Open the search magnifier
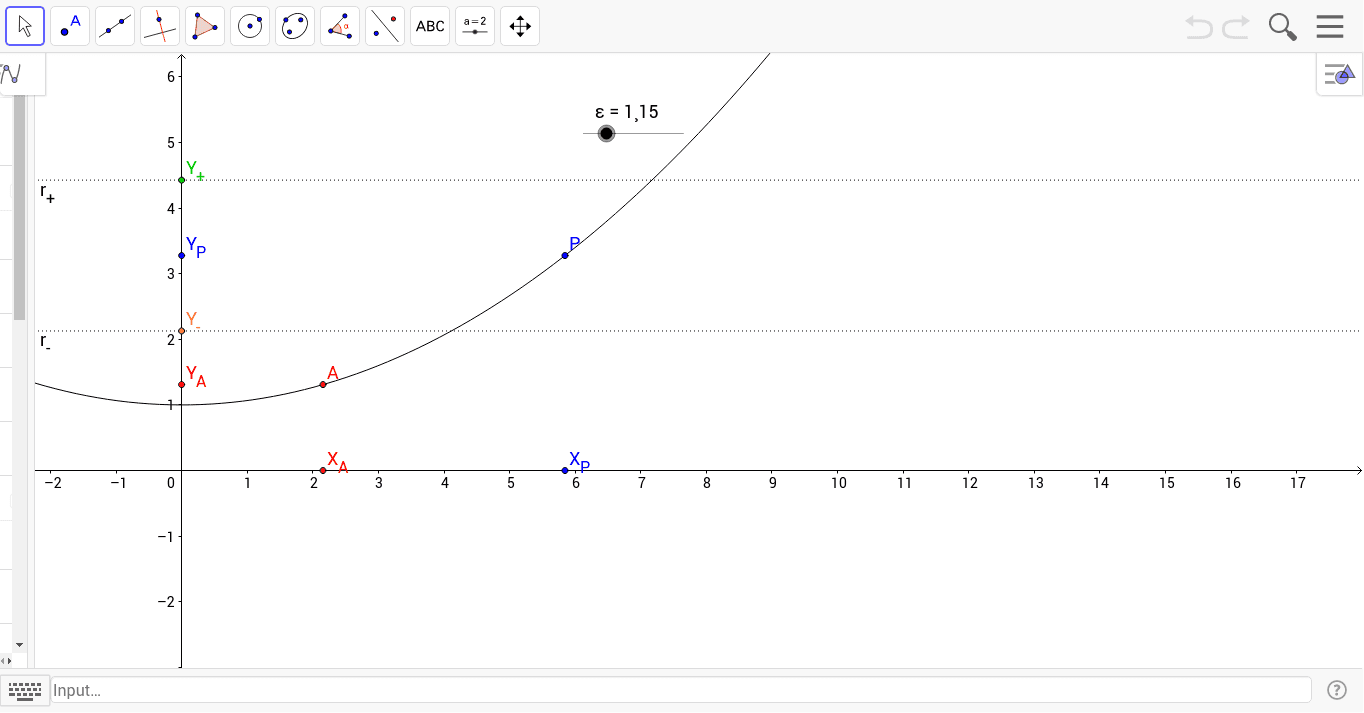The height and width of the screenshot is (713, 1364). [1282, 27]
